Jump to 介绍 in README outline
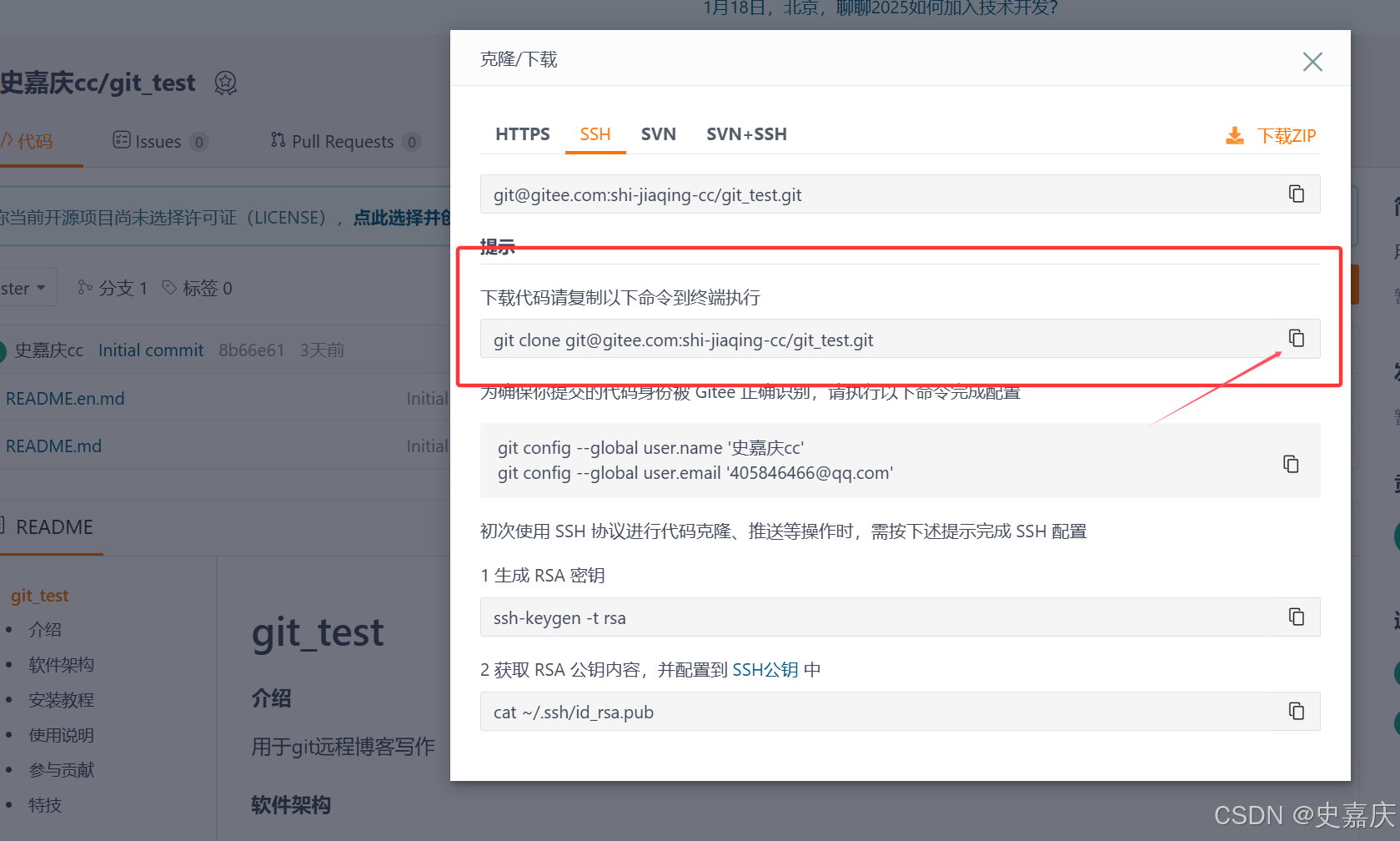 [x=45, y=629]
